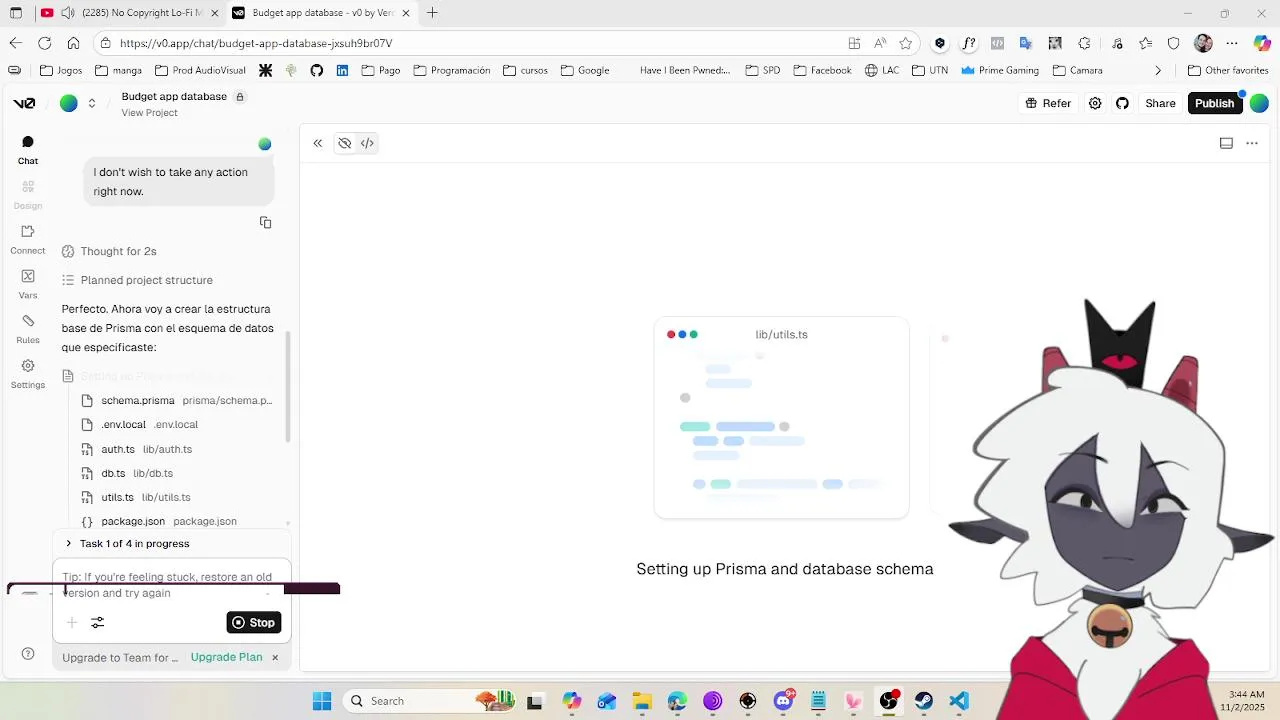Collapse the chat panel with double chevron

pyautogui.click(x=318, y=143)
